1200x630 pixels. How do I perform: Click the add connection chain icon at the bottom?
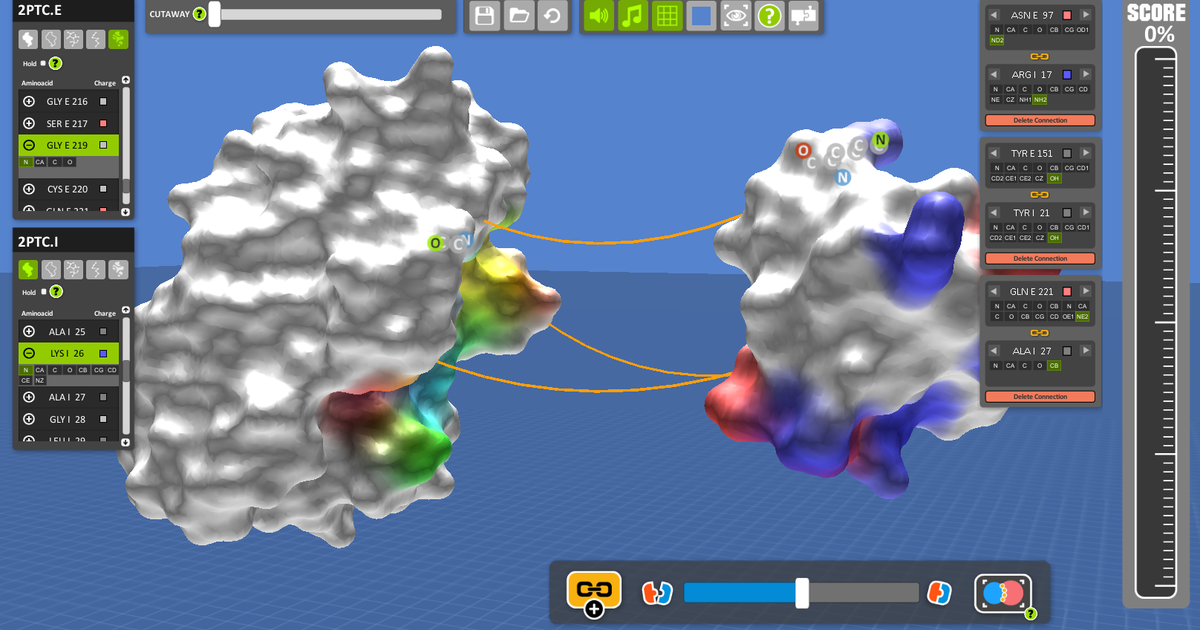[x=594, y=590]
